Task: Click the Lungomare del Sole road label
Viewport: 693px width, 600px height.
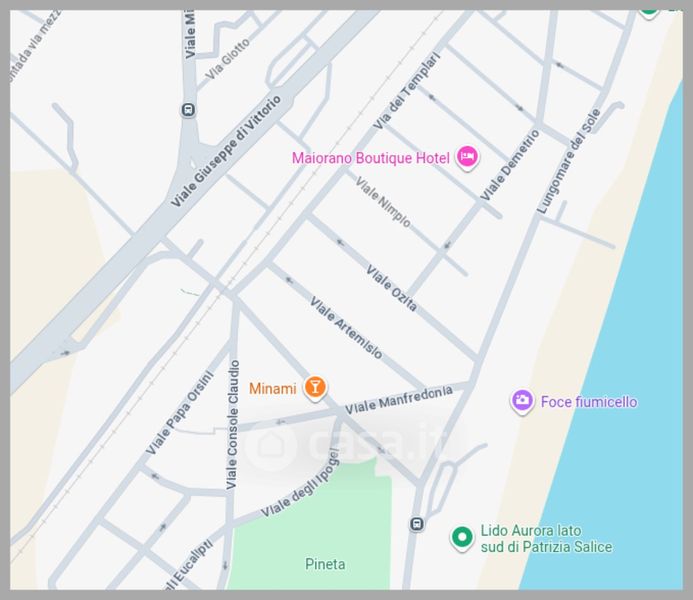Action: [569, 162]
